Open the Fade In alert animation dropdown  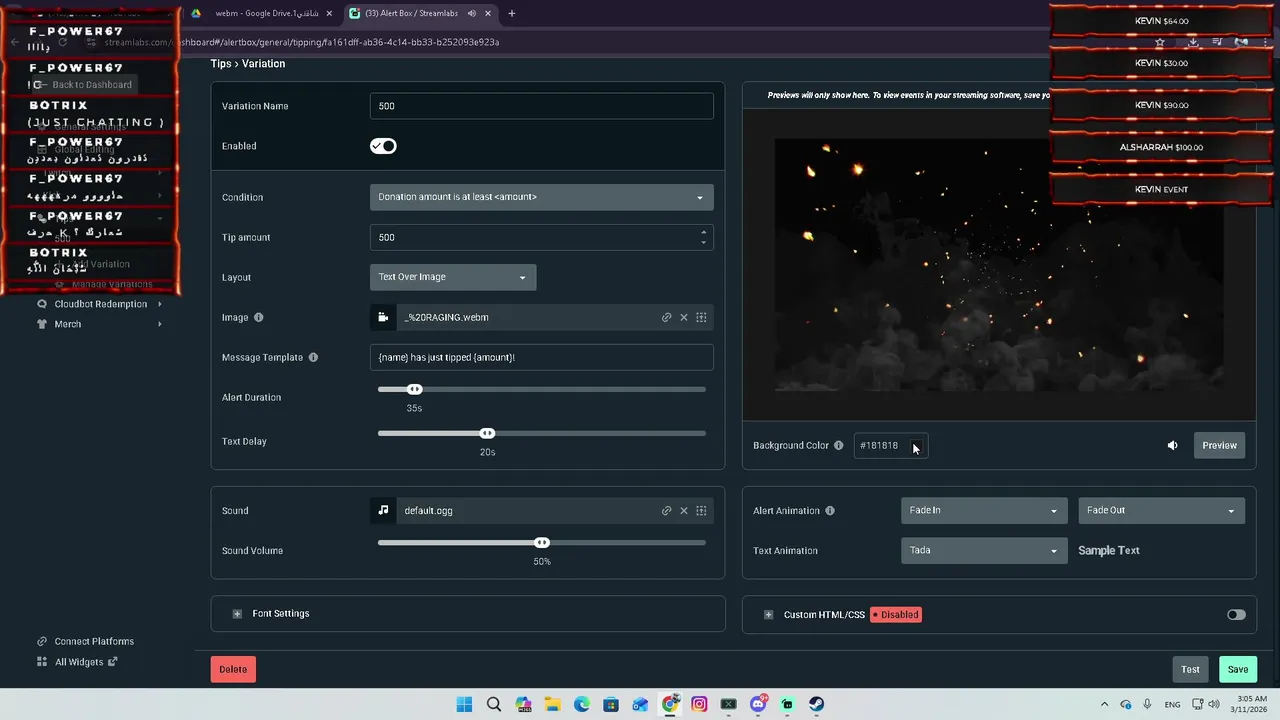pos(984,510)
